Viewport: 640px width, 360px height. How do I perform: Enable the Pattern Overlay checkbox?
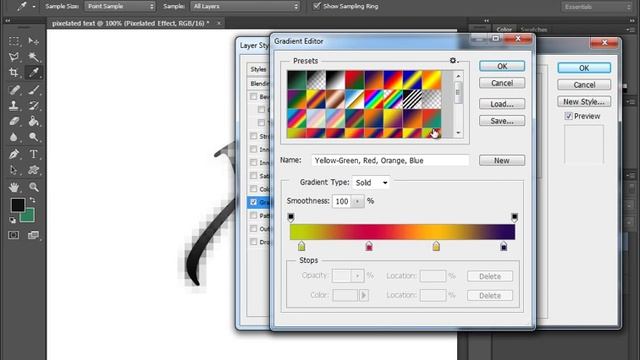253,215
